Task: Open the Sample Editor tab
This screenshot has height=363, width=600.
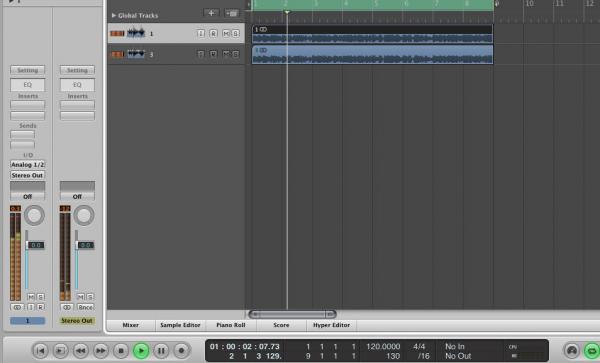Action: [180, 325]
